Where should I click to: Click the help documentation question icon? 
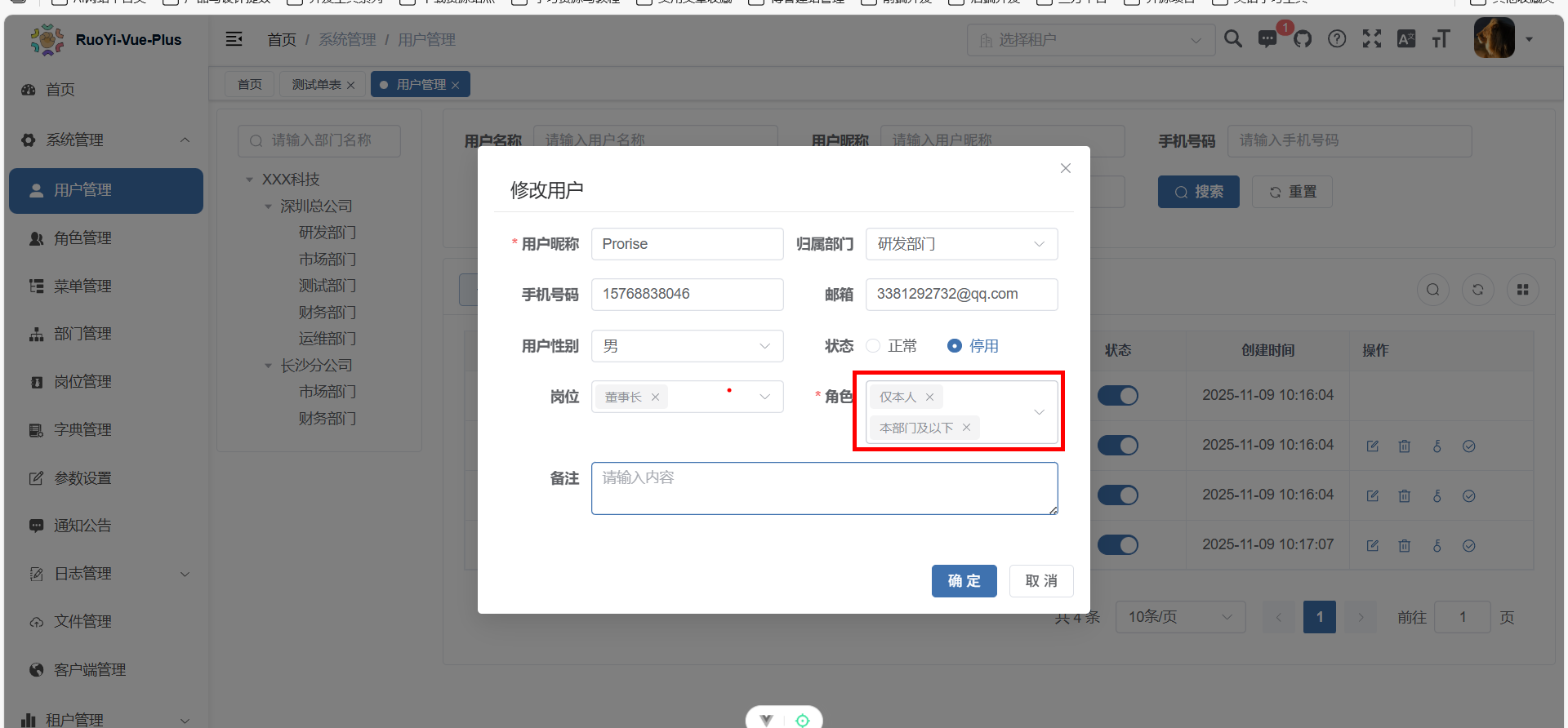pyautogui.click(x=1337, y=39)
